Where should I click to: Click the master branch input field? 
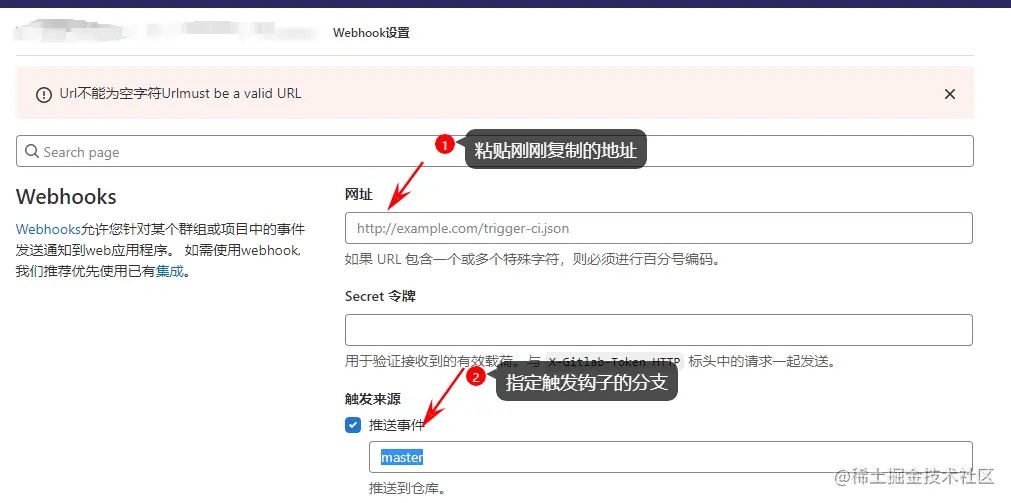click(671, 457)
